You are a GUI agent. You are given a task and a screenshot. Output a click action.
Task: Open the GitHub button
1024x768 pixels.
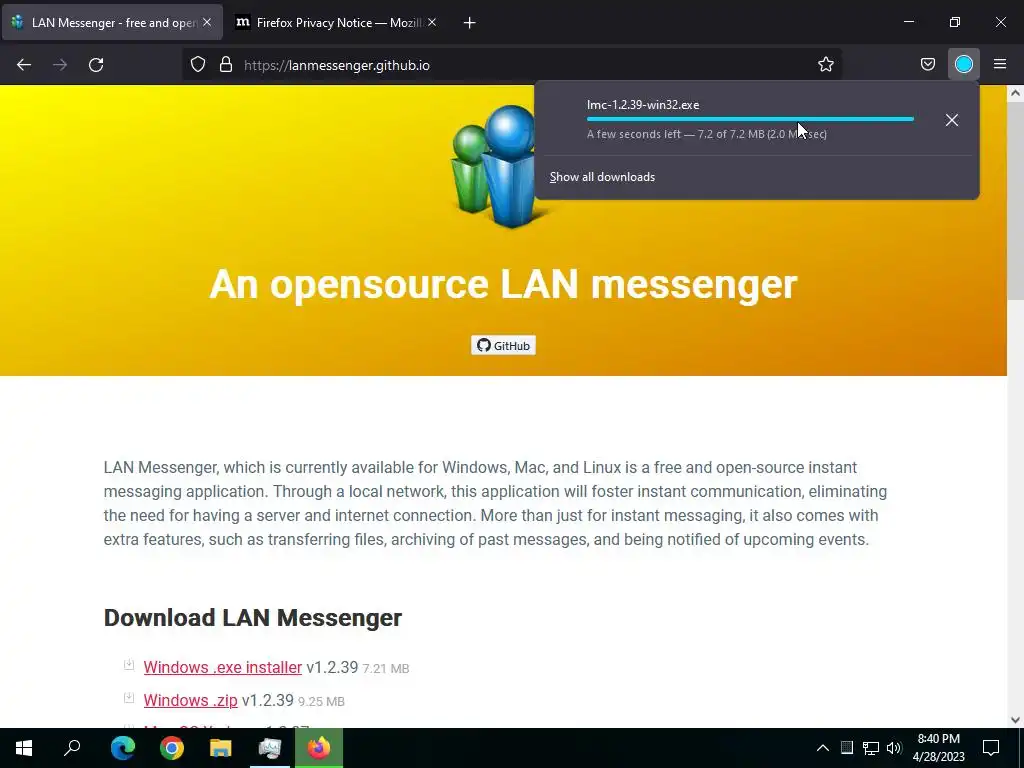[504, 345]
